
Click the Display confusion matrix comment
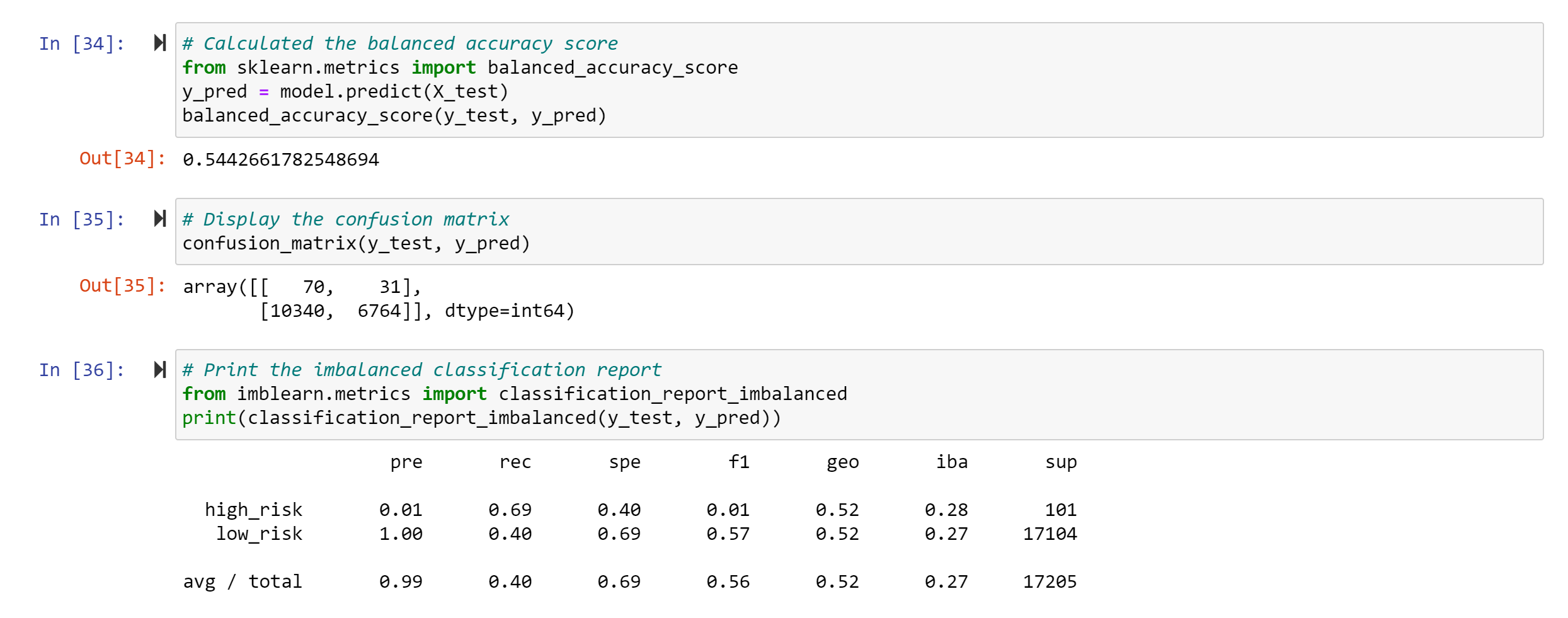pyautogui.click(x=345, y=219)
